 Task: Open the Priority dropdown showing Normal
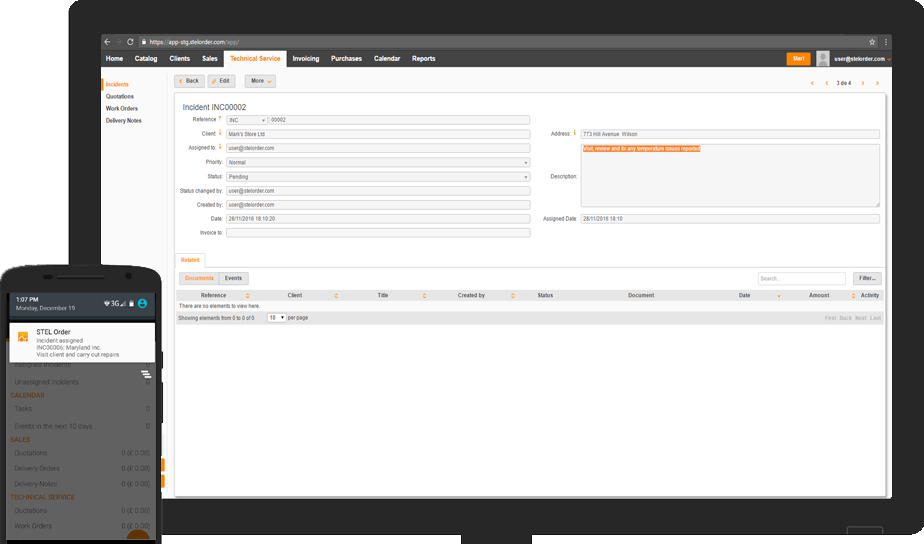[x=378, y=162]
